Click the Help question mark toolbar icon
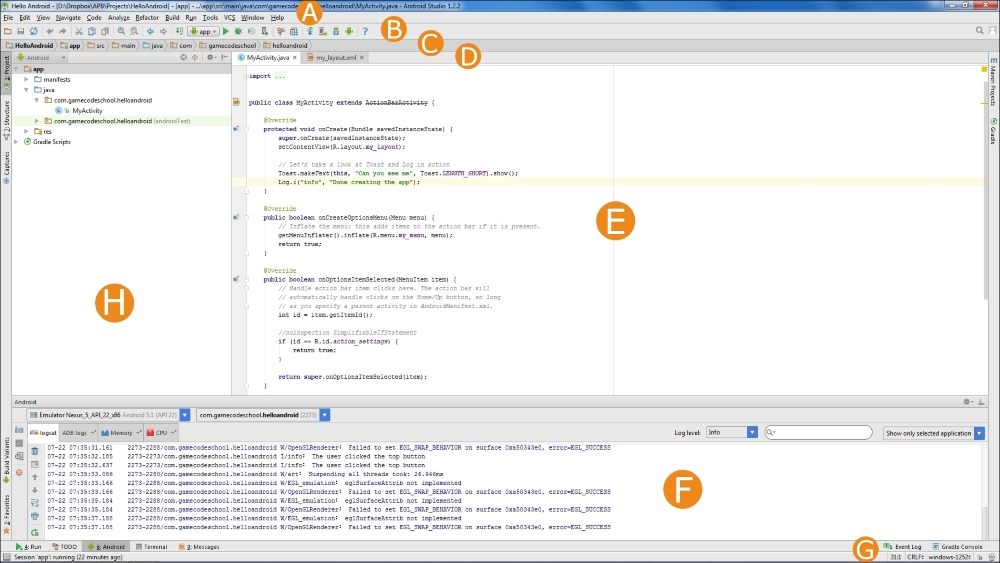The width and height of the screenshot is (1000, 563). tap(365, 31)
